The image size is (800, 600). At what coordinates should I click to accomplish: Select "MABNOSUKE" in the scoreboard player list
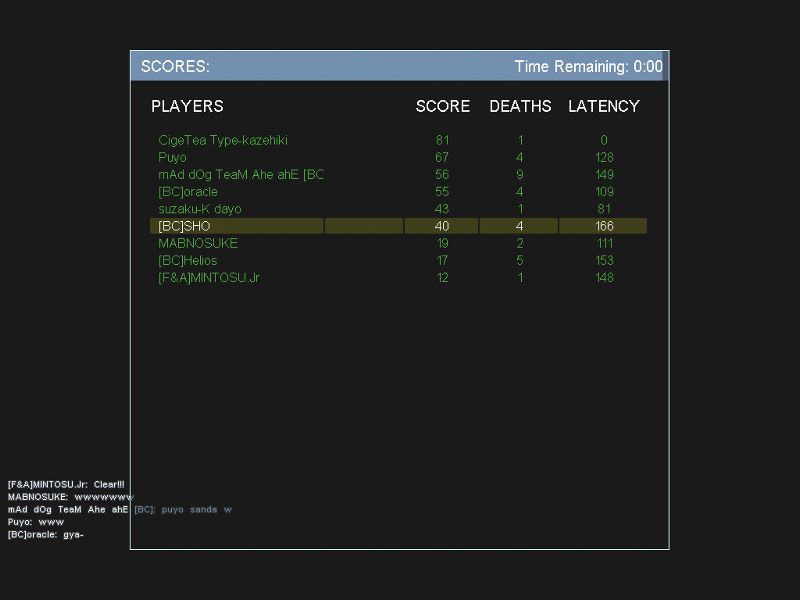(198, 243)
